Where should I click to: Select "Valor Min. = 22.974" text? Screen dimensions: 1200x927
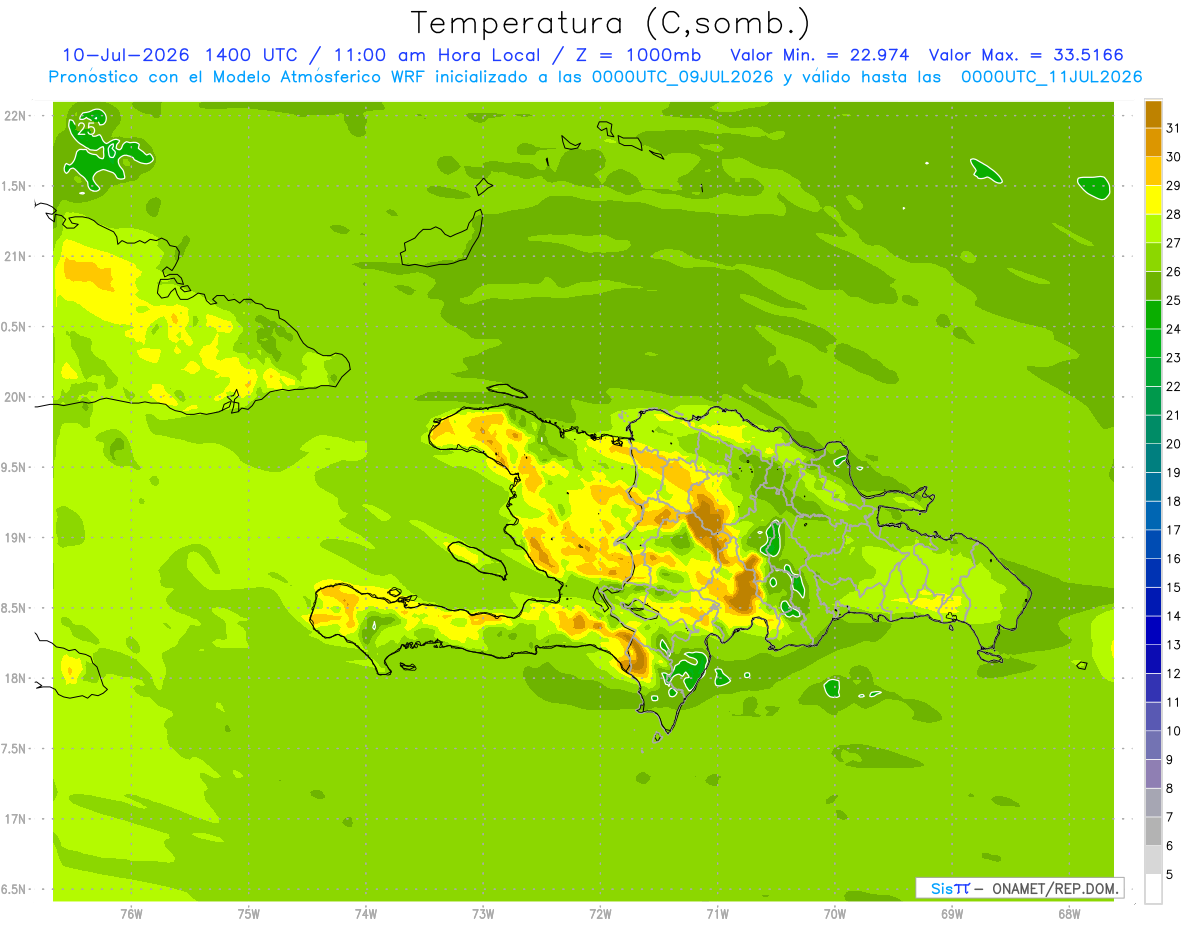point(820,55)
